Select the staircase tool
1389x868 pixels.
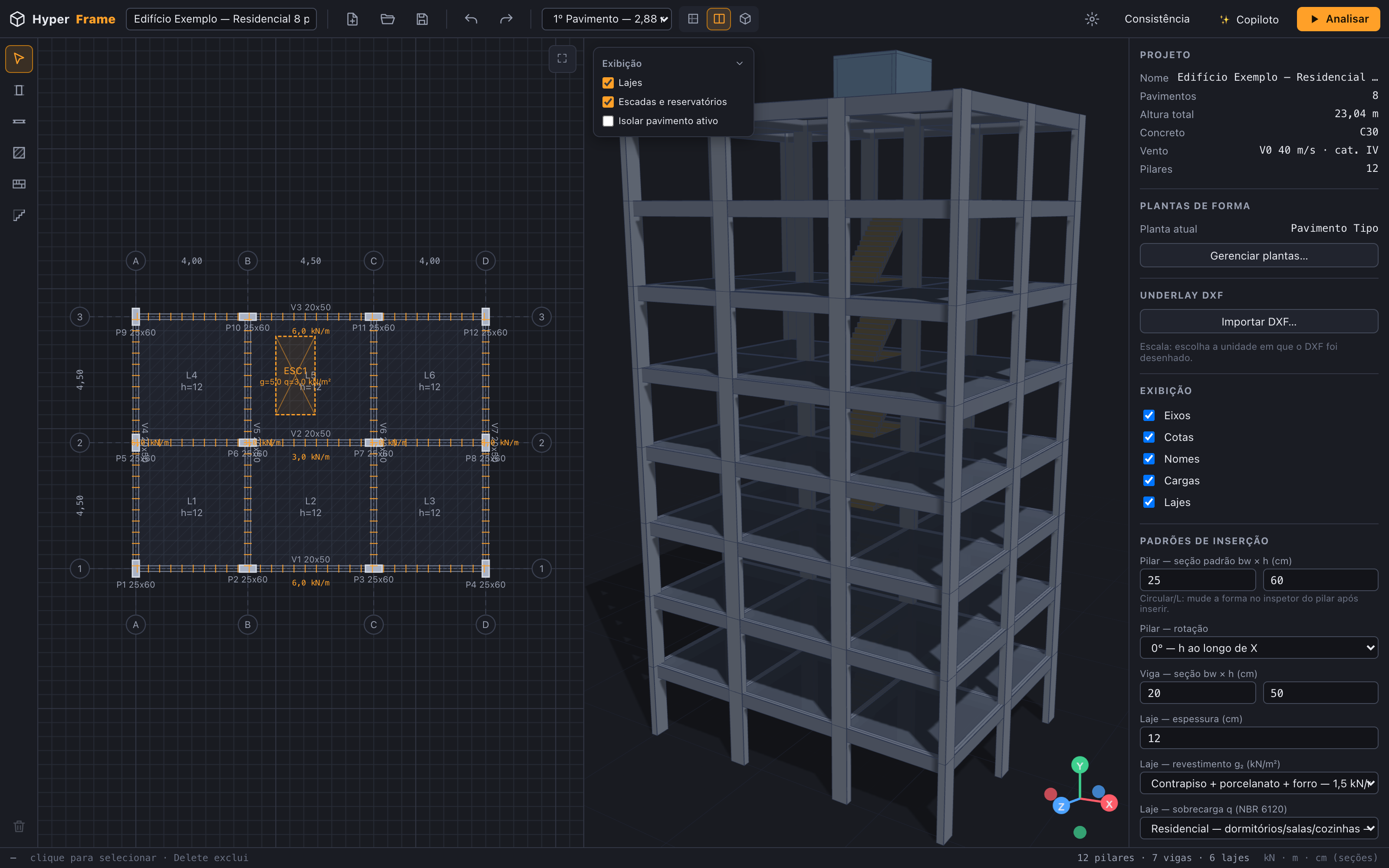[x=19, y=215]
